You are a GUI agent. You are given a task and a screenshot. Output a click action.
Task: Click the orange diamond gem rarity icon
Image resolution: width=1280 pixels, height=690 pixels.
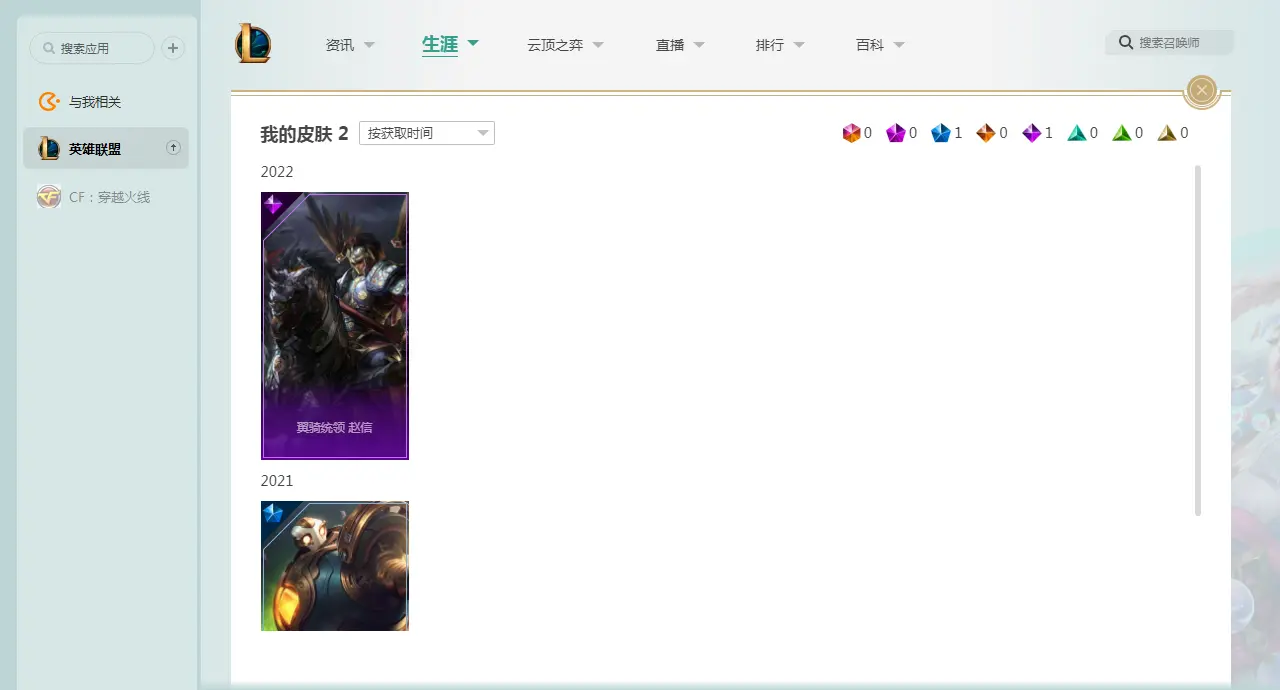click(x=985, y=133)
